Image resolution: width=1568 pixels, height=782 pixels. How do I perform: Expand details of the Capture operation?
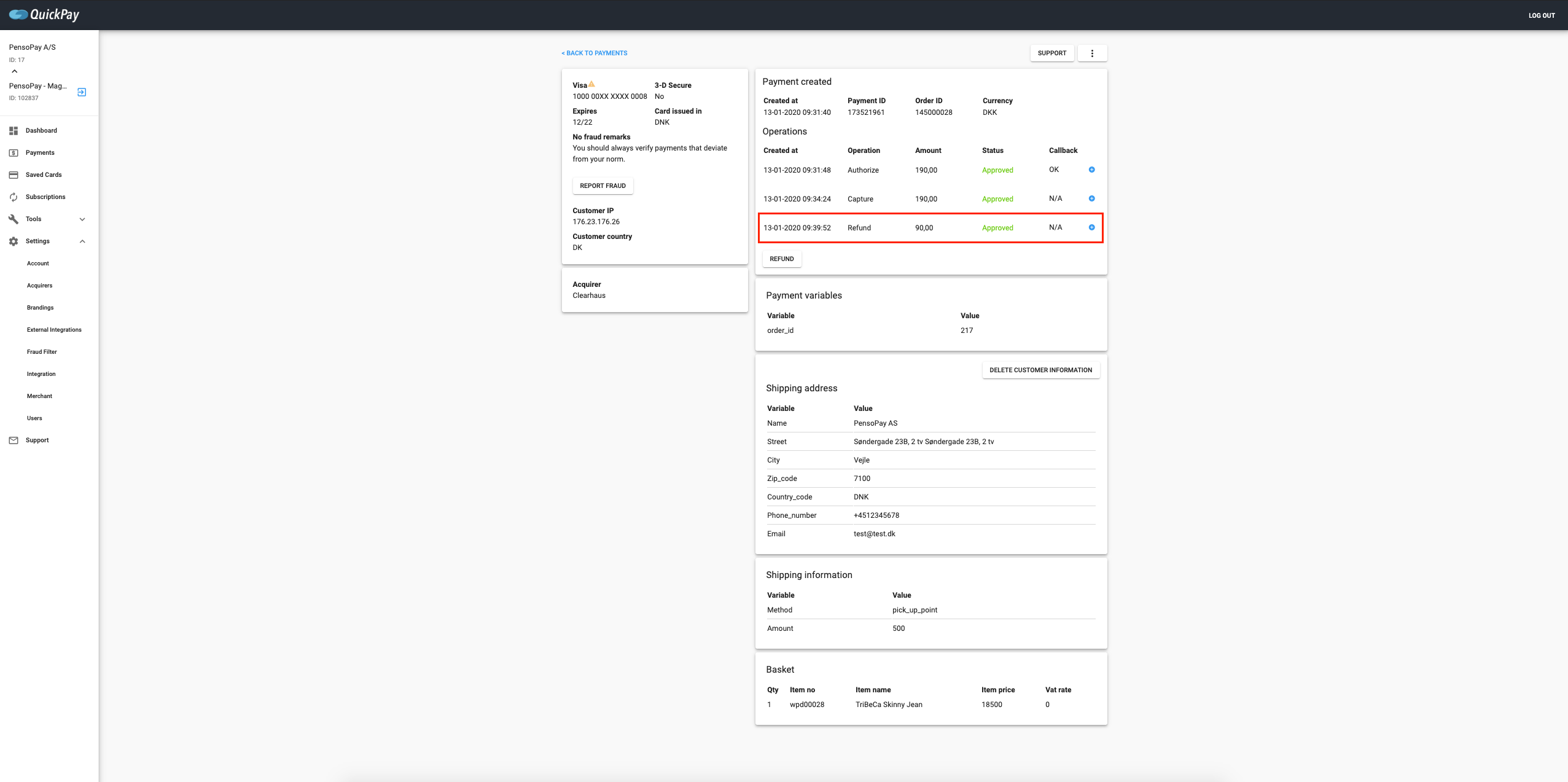pos(1092,198)
